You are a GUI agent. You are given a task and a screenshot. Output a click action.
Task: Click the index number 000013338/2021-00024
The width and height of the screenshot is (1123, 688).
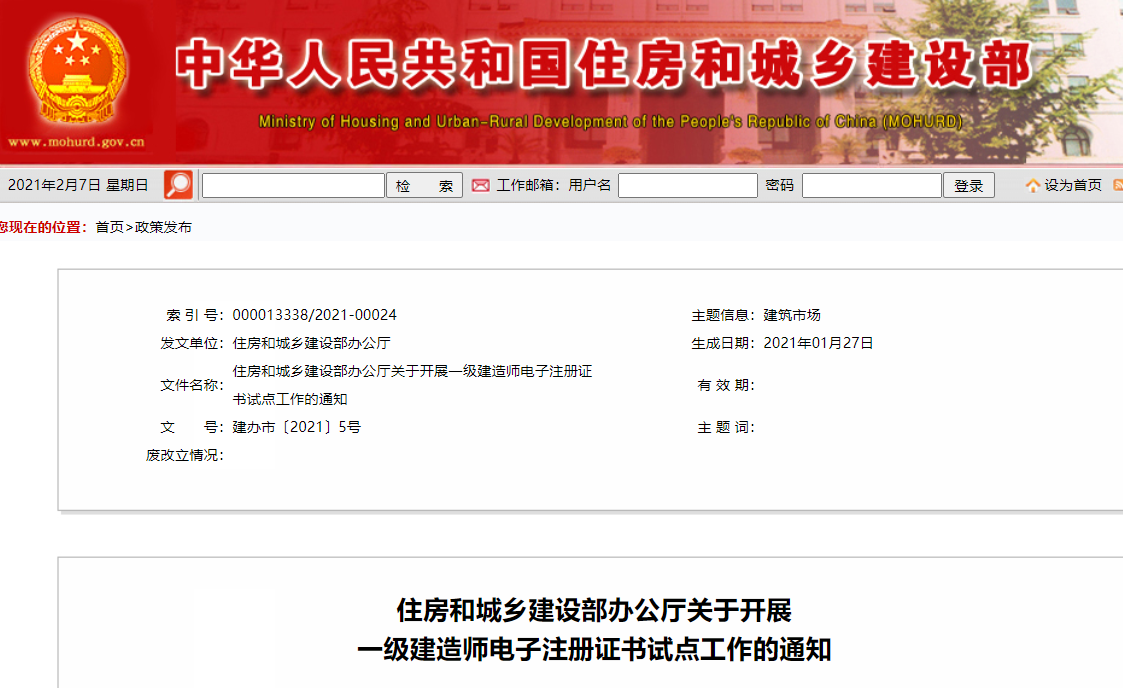tap(314, 315)
